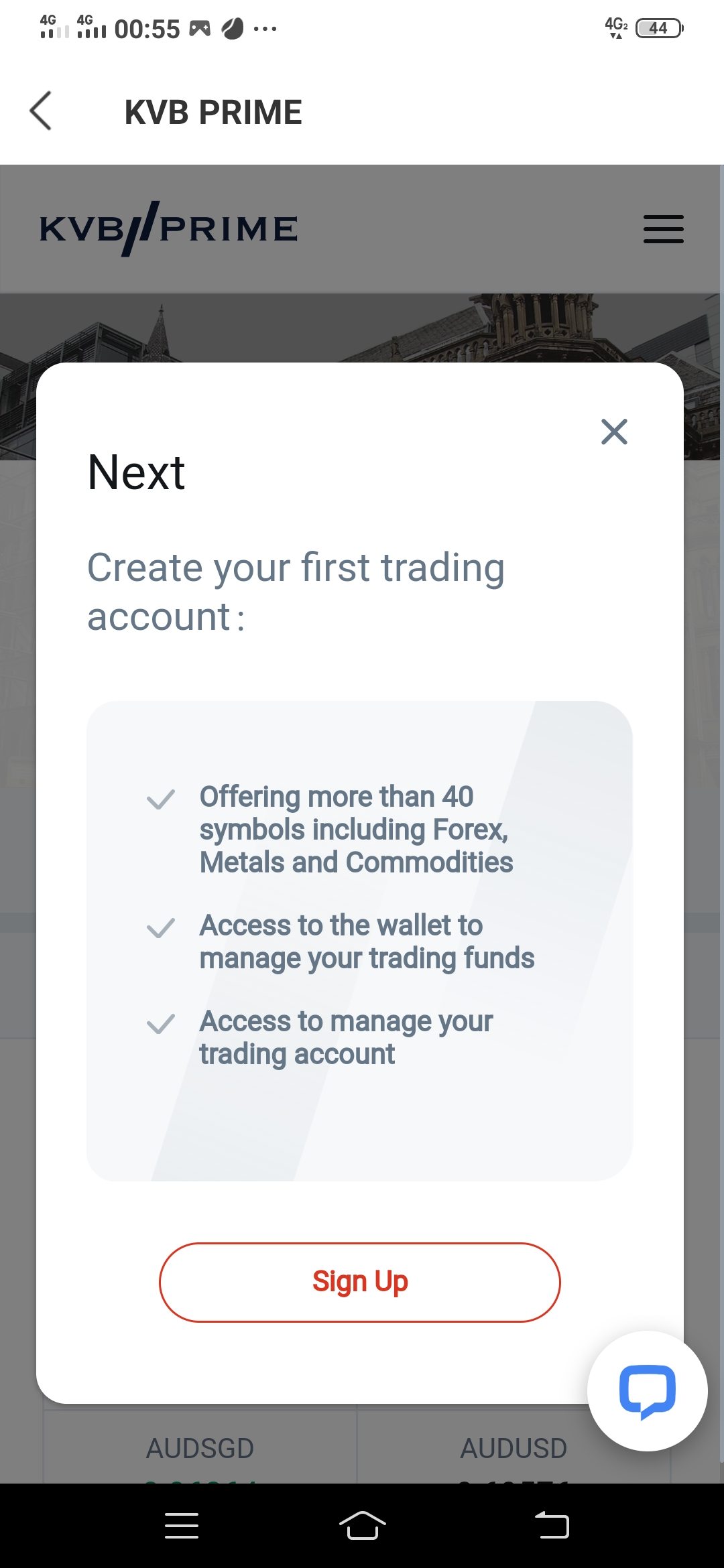Click the Sign Up button
This screenshot has width=724, height=1568.
point(360,1282)
